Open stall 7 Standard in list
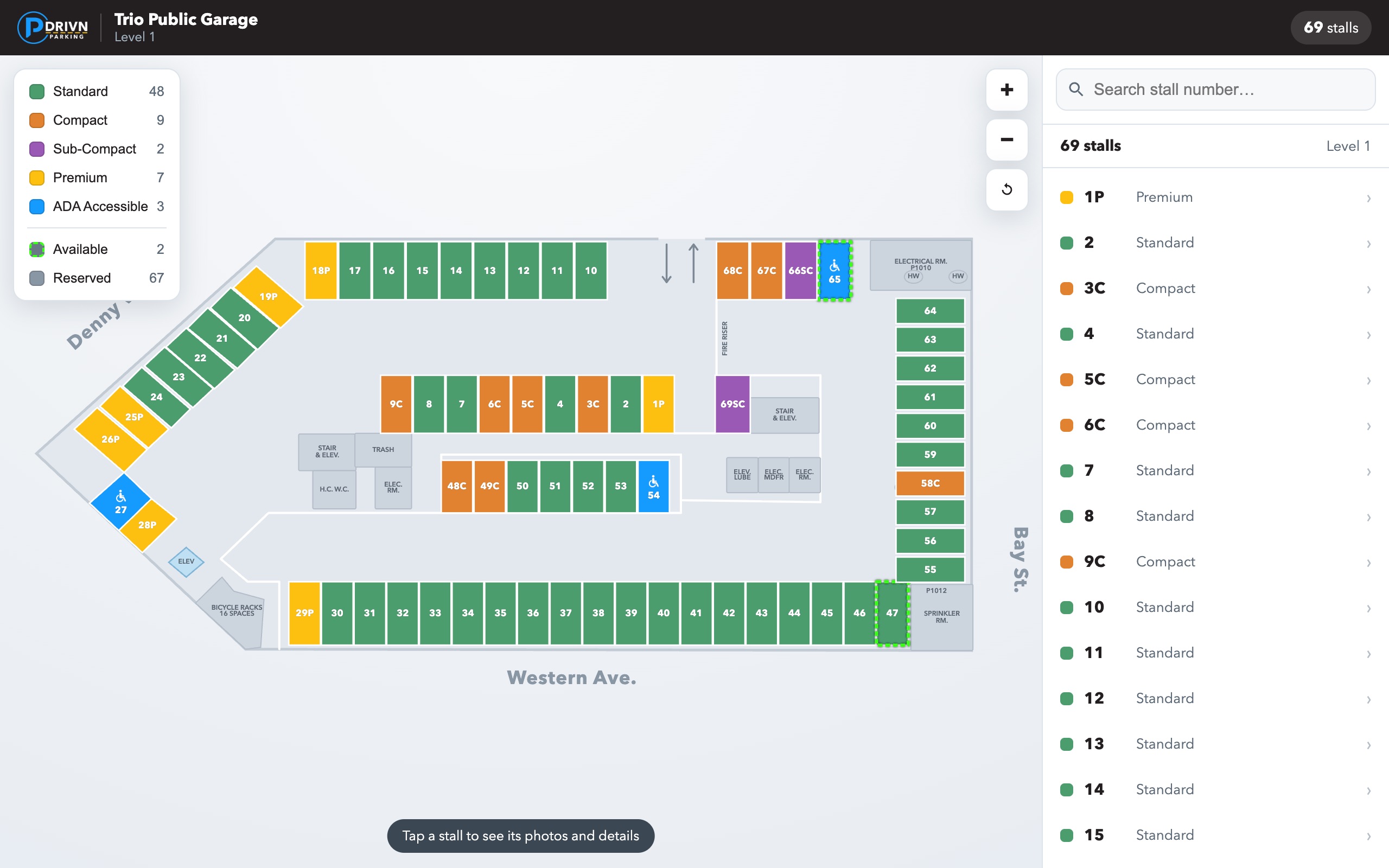Viewport: 1389px width, 868px height. point(1216,471)
